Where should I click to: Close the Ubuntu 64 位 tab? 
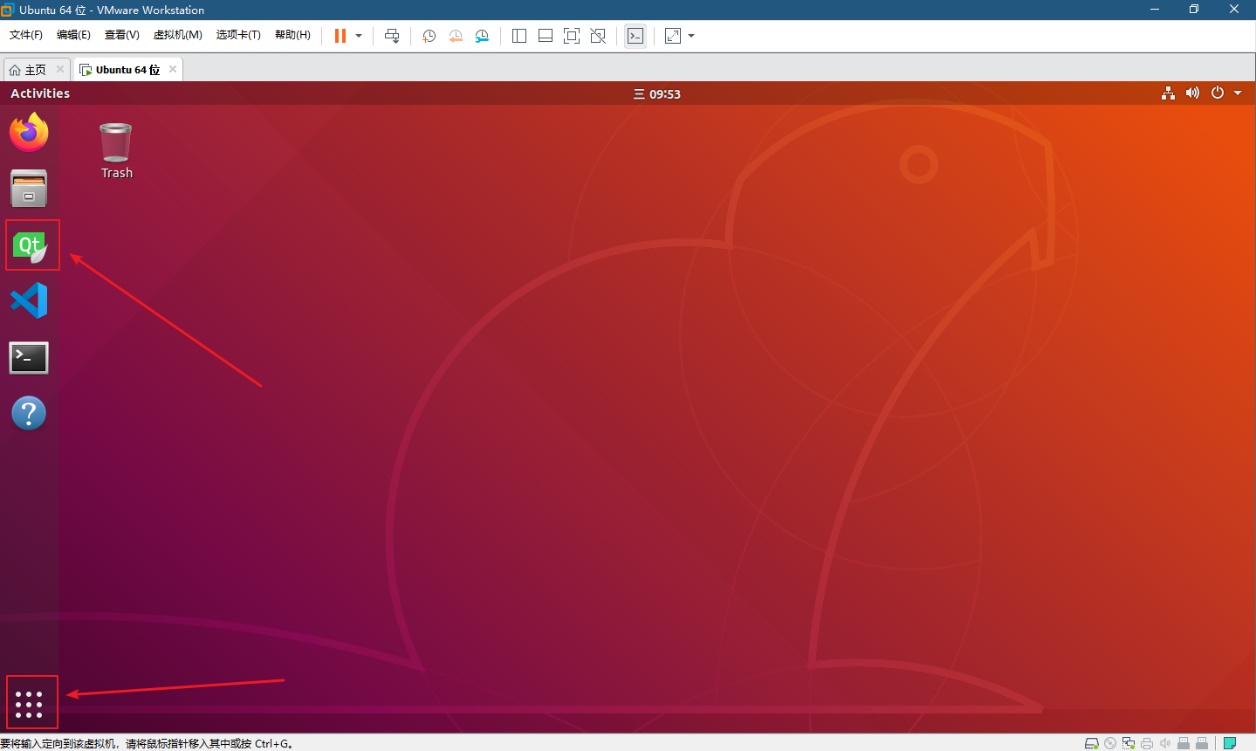(x=172, y=69)
